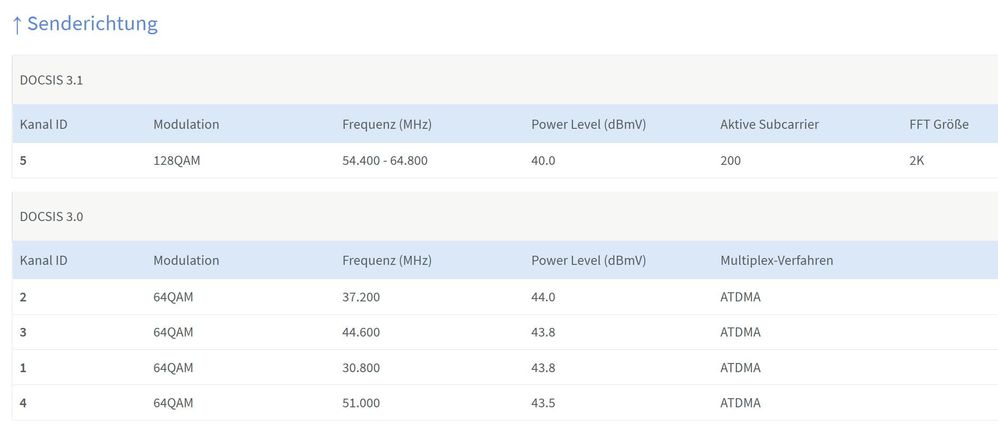998x427 pixels.
Task: Click Modulation column header in DOCSIS 3.1 table
Action: coord(186,124)
